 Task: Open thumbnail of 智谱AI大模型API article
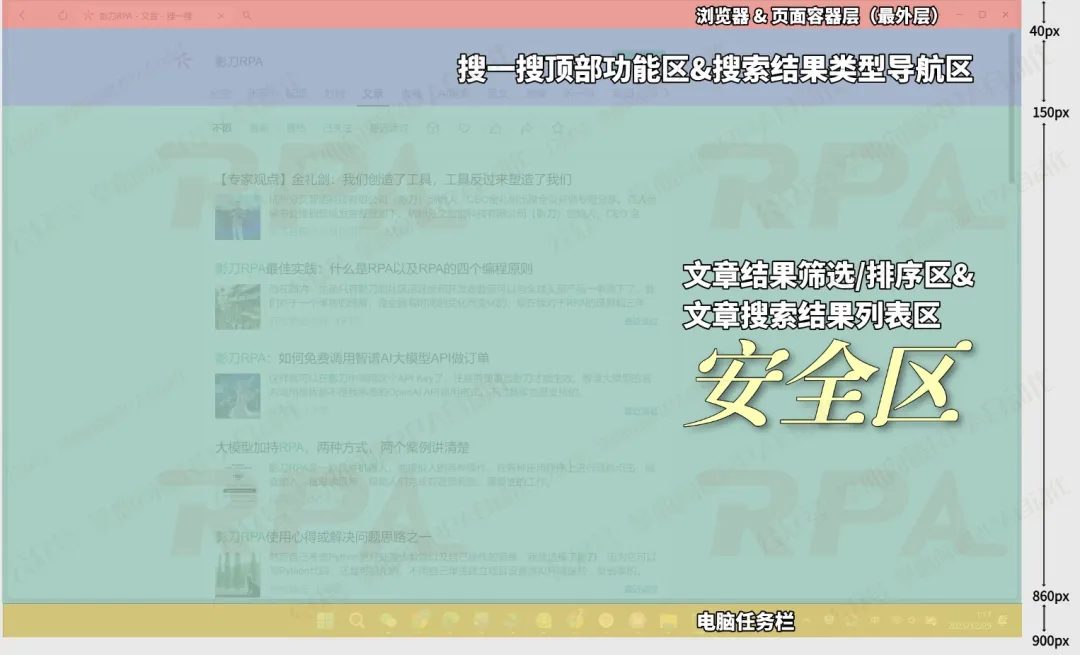click(238, 396)
